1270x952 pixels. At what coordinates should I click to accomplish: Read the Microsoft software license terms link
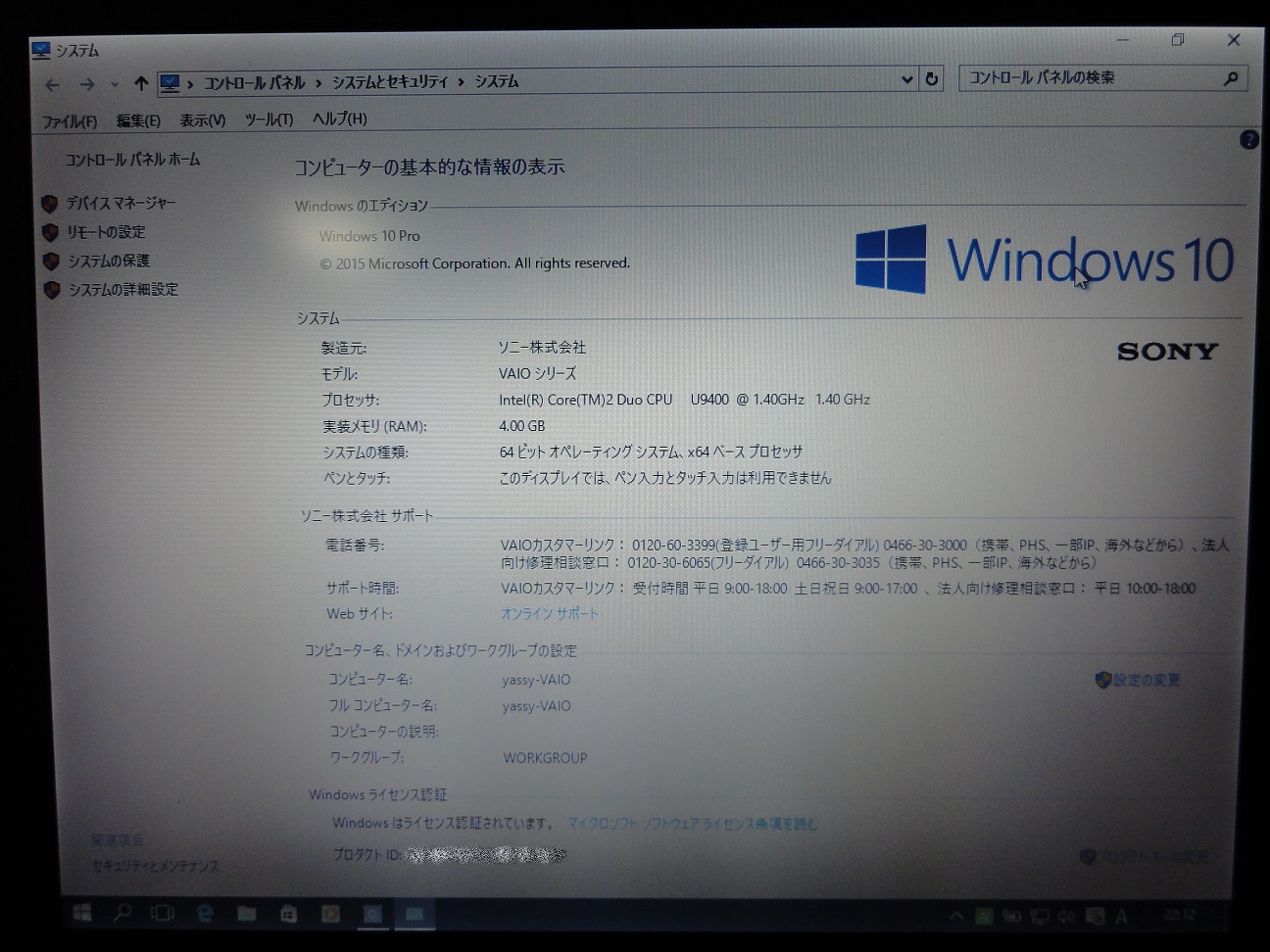(692, 824)
